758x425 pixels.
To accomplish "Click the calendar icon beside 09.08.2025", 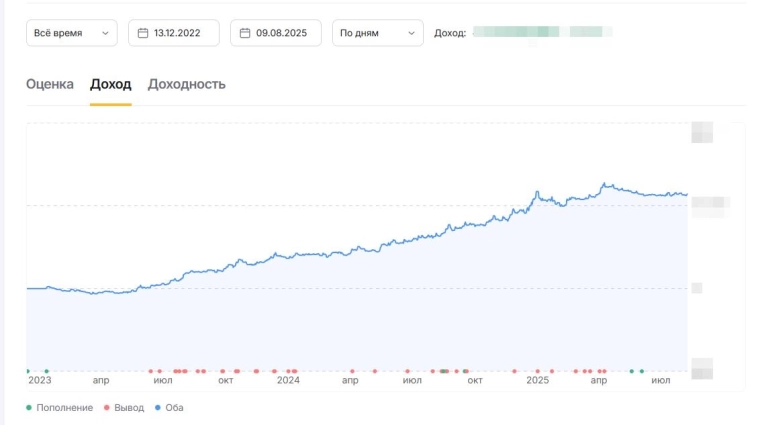I will point(245,33).
